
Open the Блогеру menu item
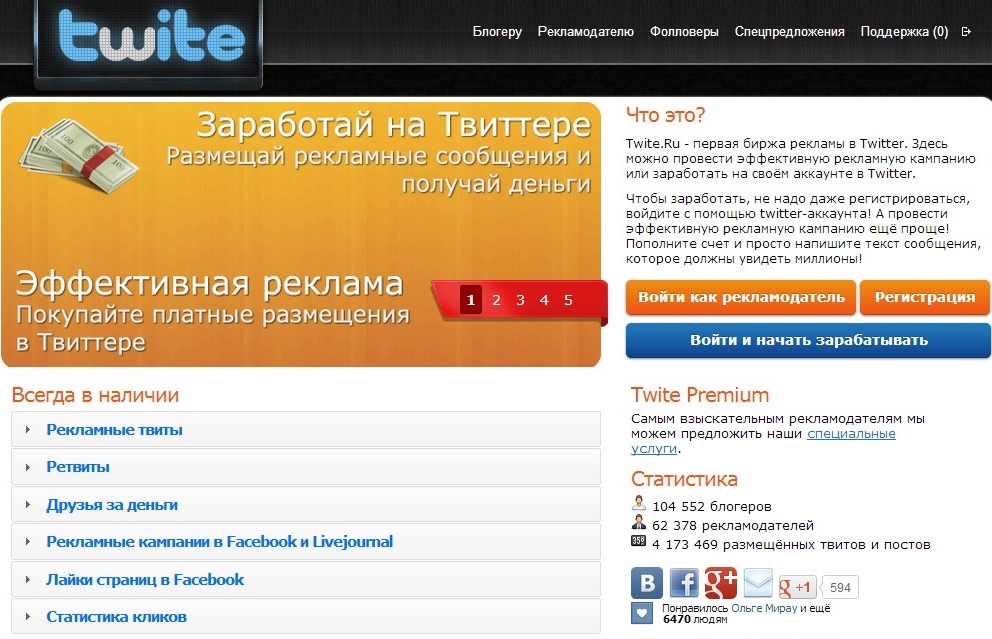tap(497, 32)
